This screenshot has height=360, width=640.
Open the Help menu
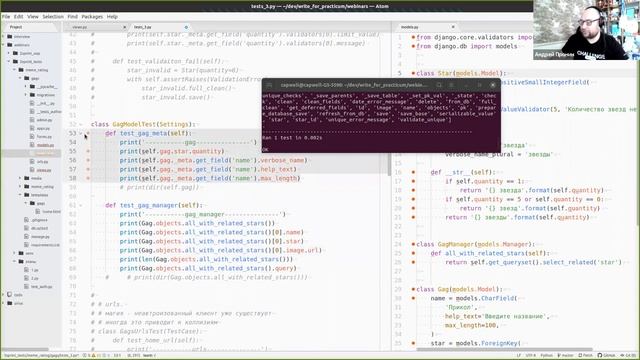click(112, 17)
